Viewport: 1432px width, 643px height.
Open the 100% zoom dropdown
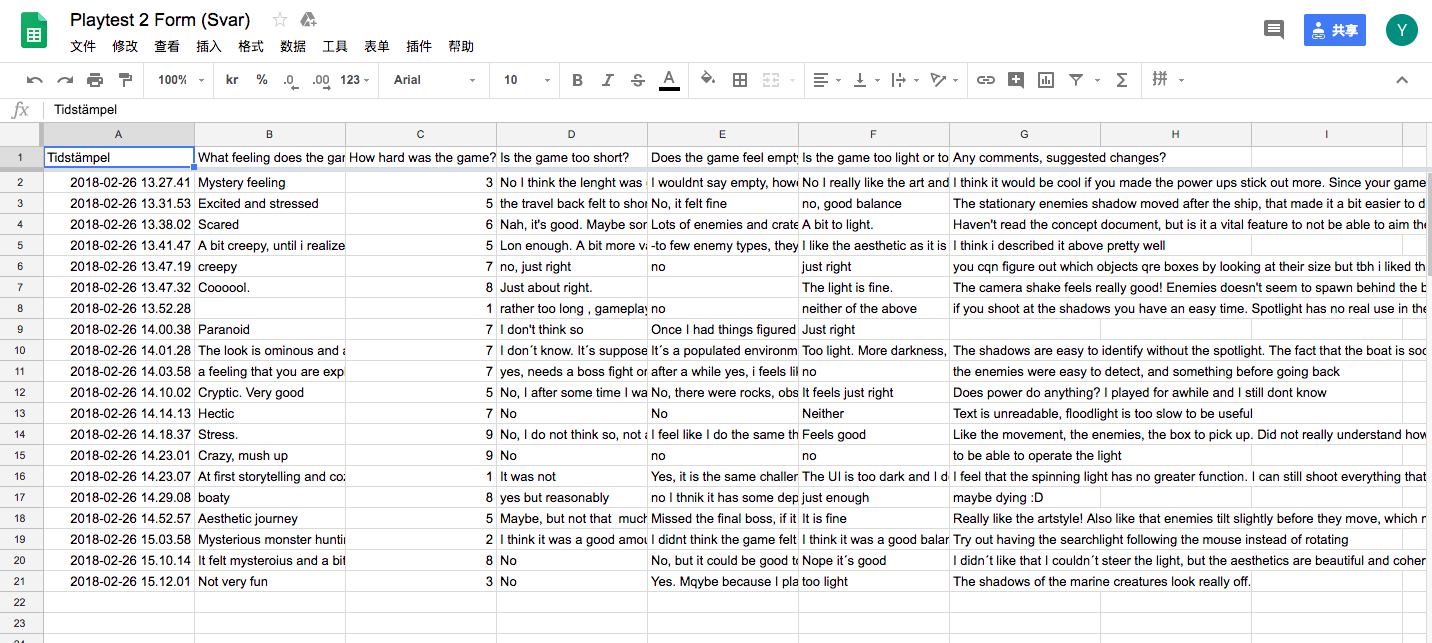click(x=180, y=80)
